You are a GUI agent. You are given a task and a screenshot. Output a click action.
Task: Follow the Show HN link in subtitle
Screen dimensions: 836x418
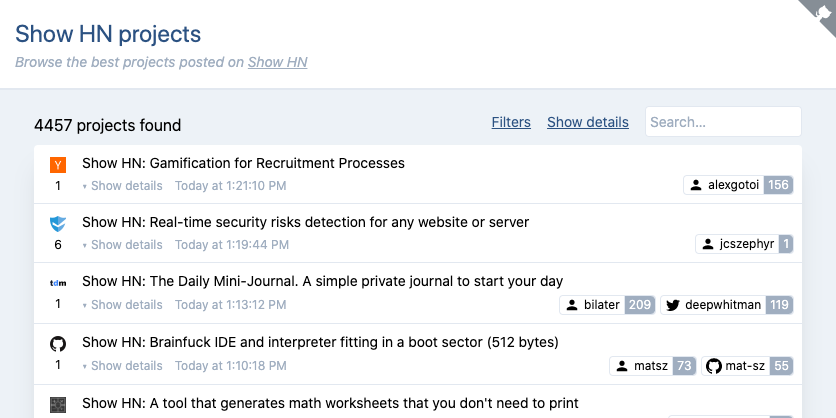tap(277, 62)
